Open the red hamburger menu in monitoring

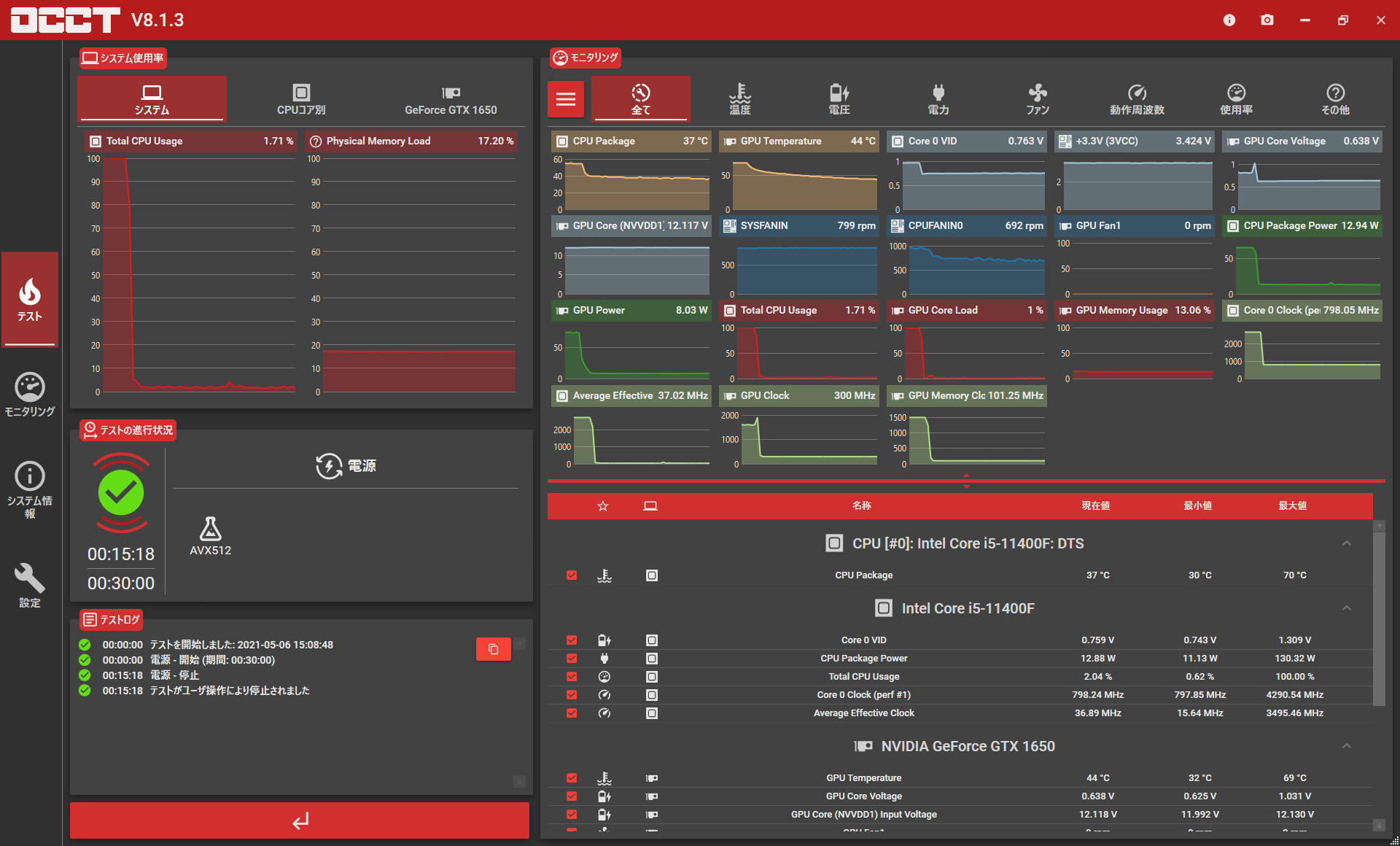[566, 99]
